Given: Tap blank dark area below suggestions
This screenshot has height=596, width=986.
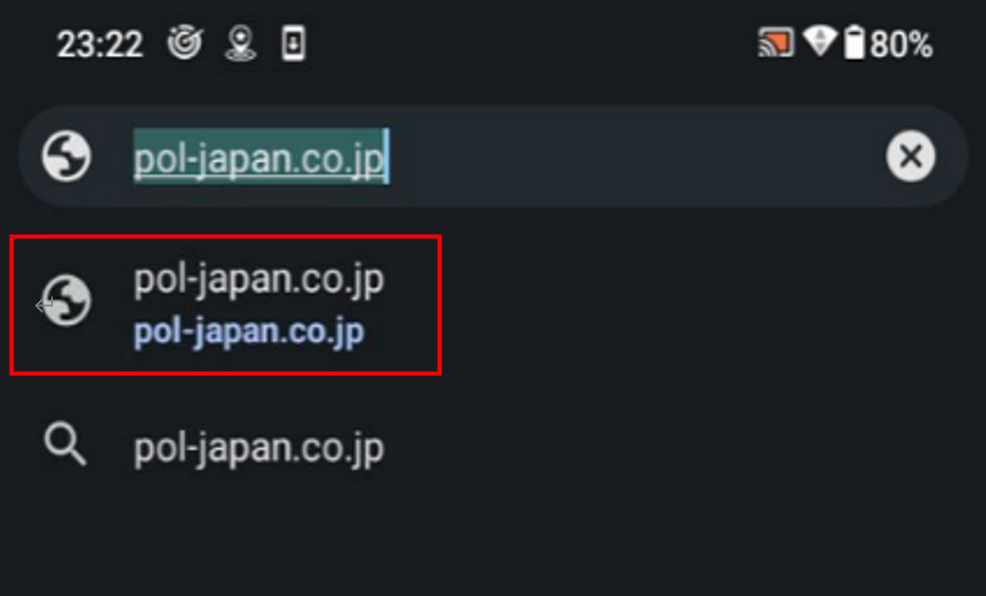Looking at the screenshot, I should [493, 544].
